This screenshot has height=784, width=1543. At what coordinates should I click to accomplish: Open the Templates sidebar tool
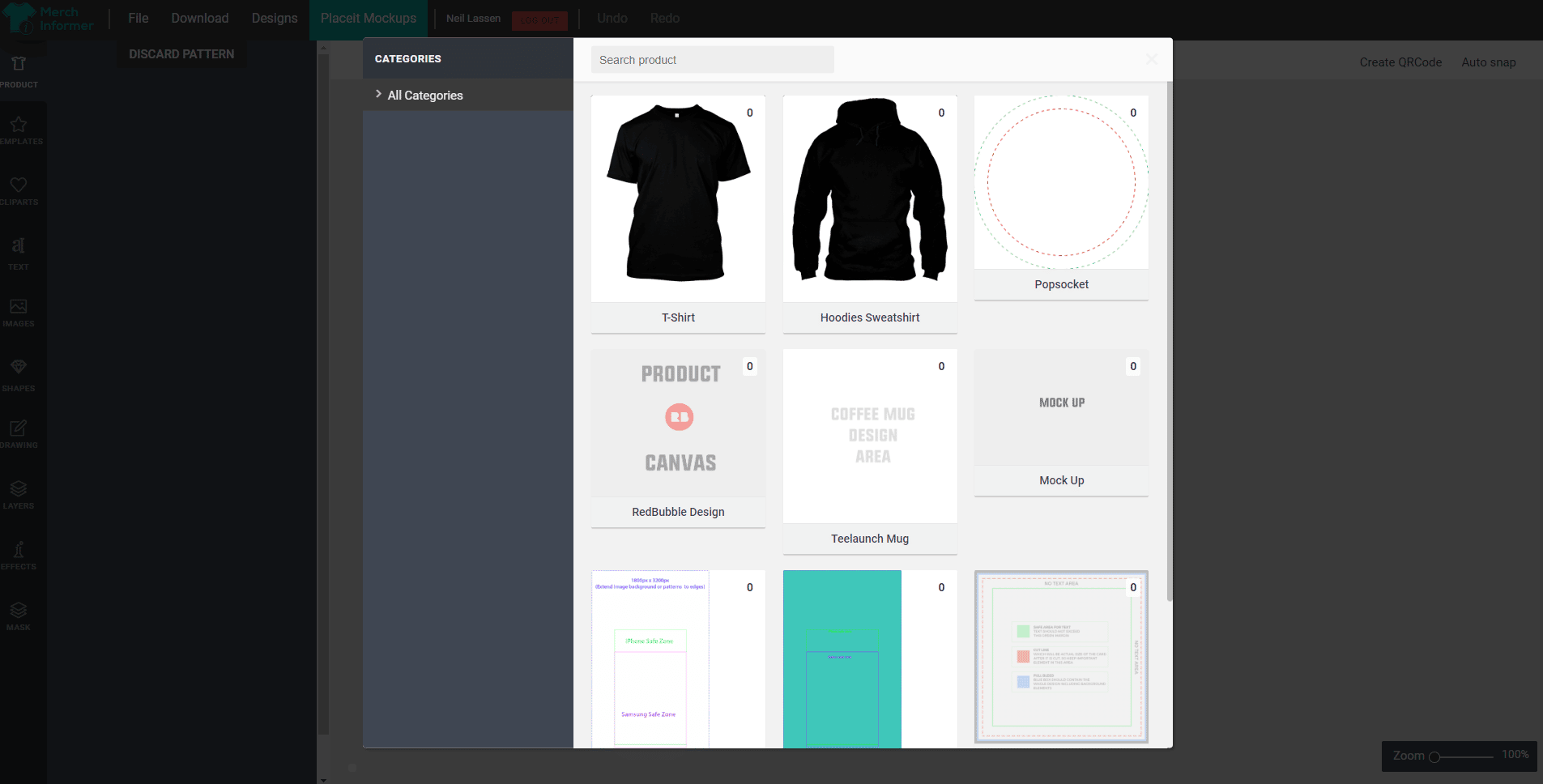(19, 131)
